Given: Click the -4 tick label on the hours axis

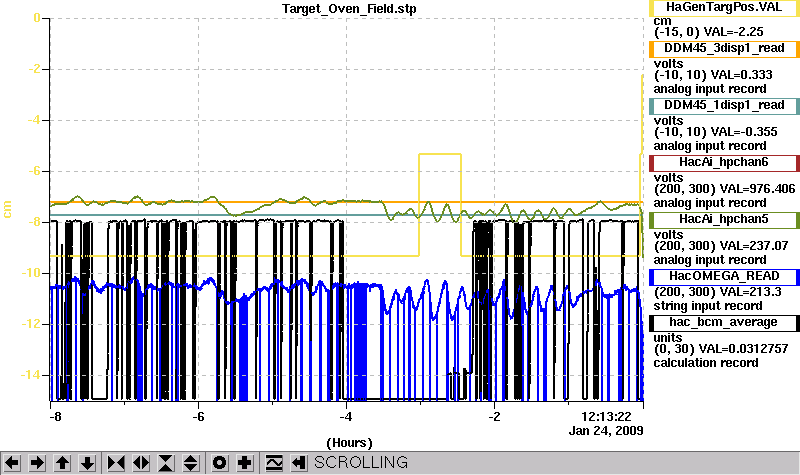Looking at the screenshot, I should click(x=346, y=417).
